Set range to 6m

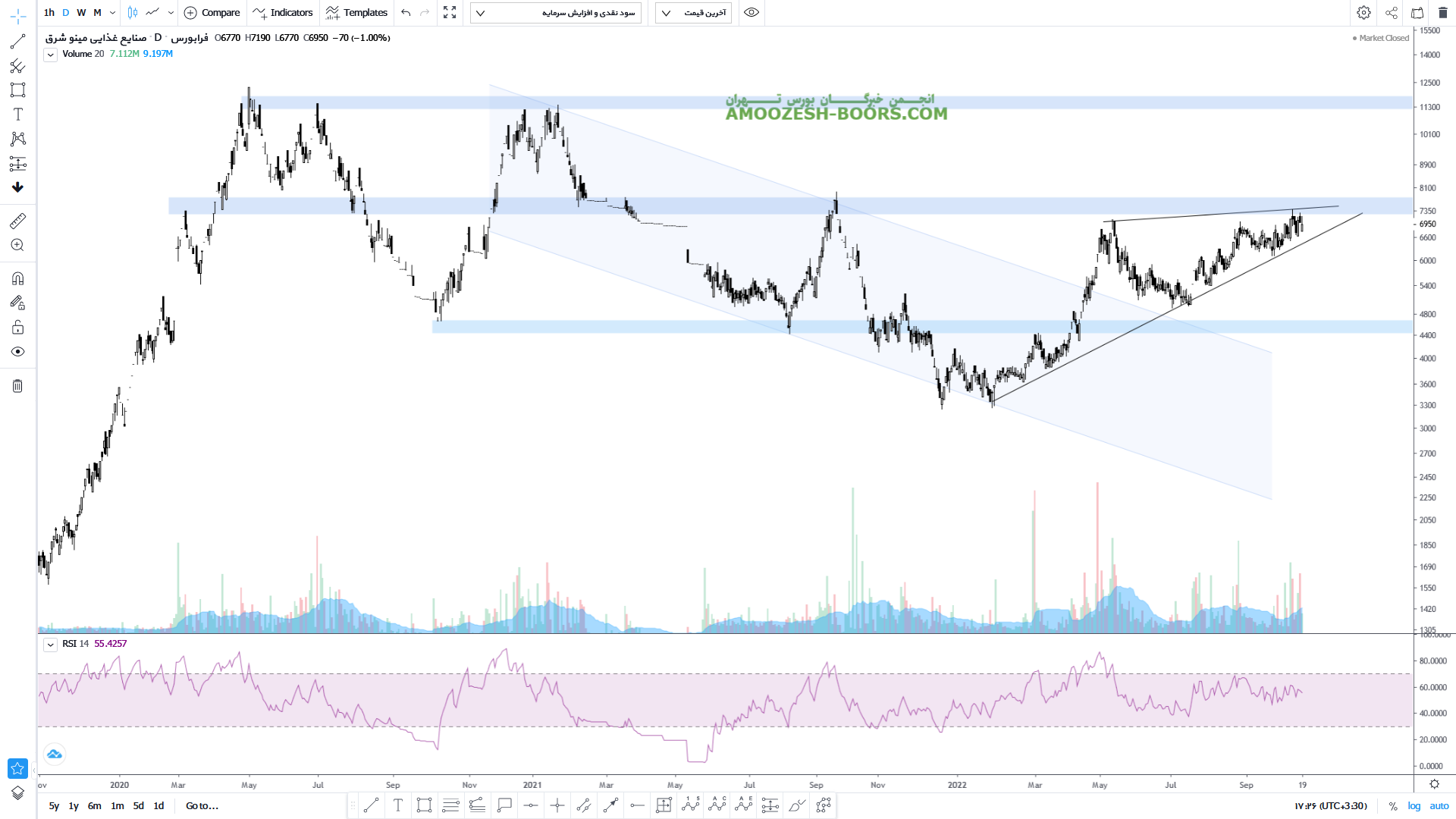pos(94,806)
